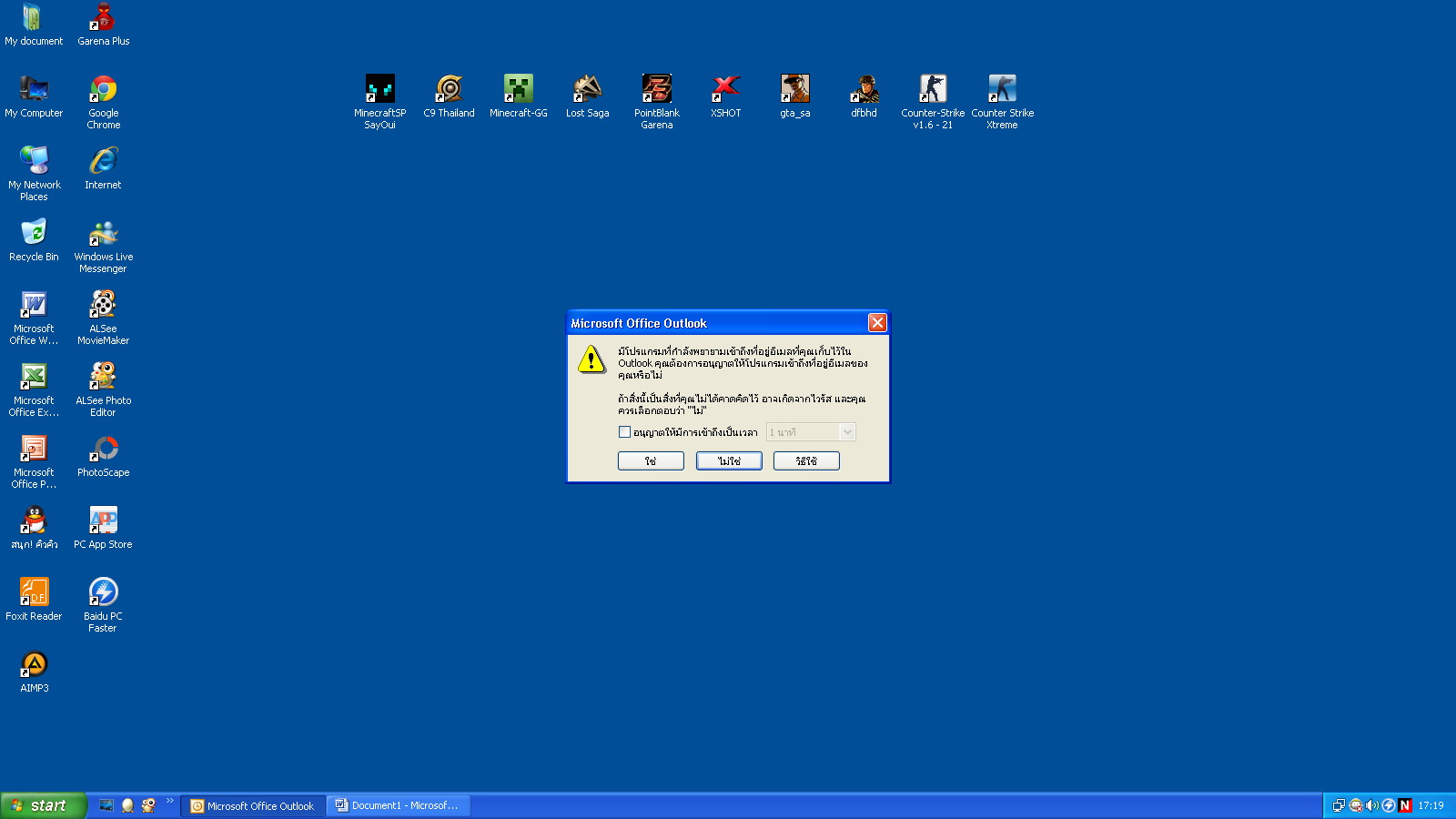
Task: Tick the allow-access-duration checkbox in the Outlook dialog
Action: coord(624,432)
